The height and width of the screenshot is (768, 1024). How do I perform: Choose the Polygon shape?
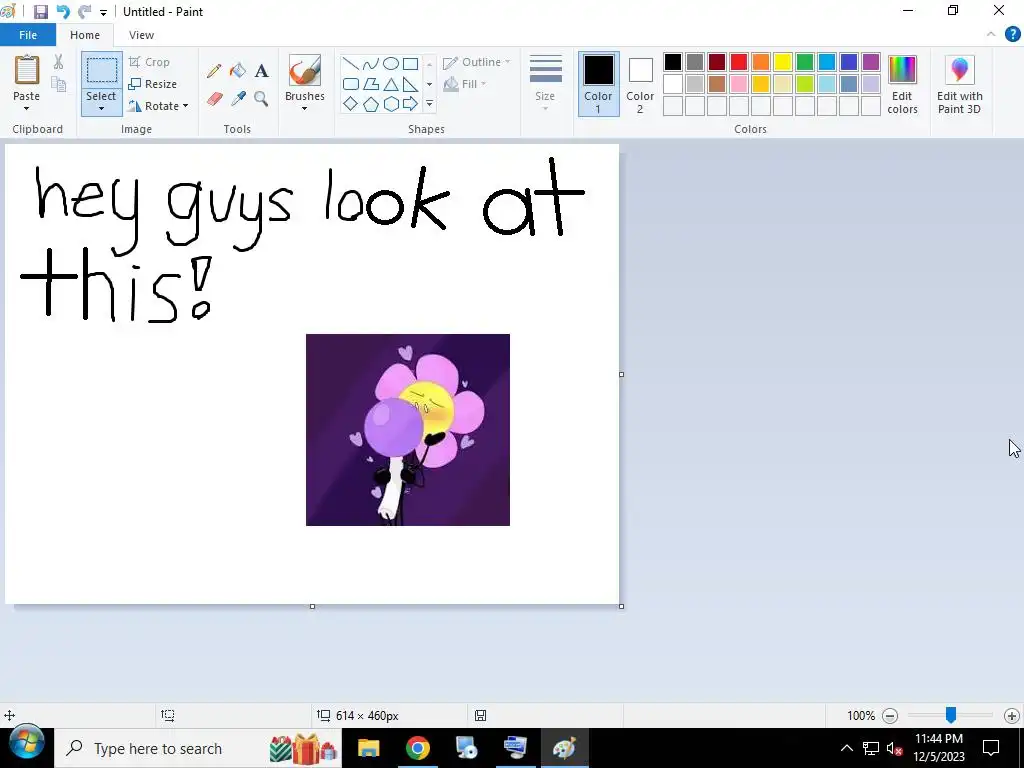[x=371, y=84]
